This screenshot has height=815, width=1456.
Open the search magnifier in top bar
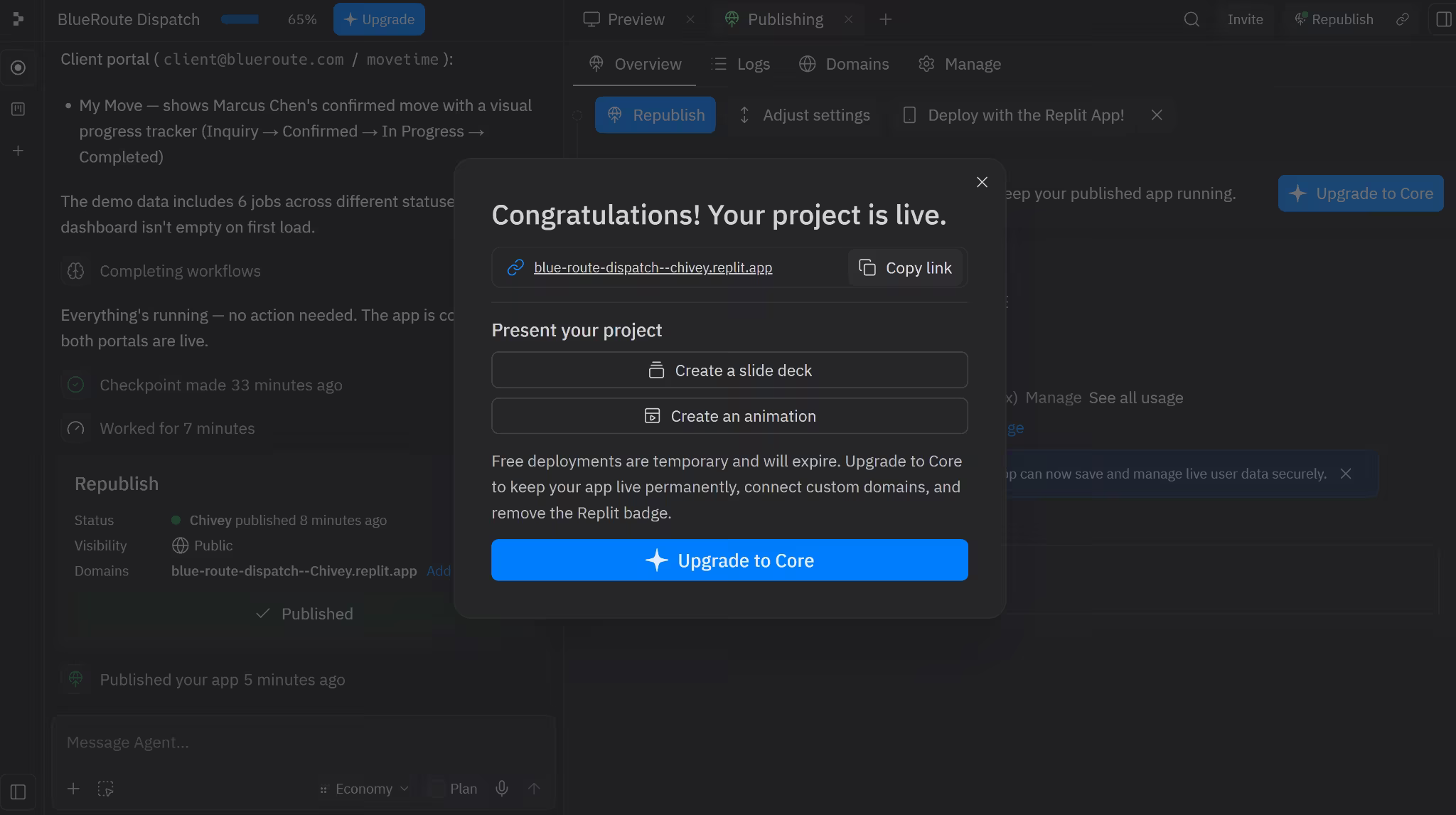tap(1192, 19)
